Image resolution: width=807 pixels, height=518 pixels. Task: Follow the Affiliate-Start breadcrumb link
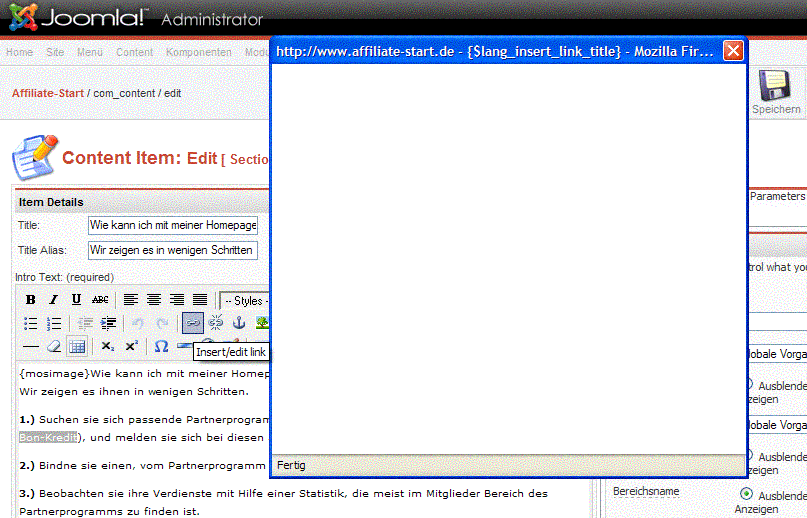(48, 93)
